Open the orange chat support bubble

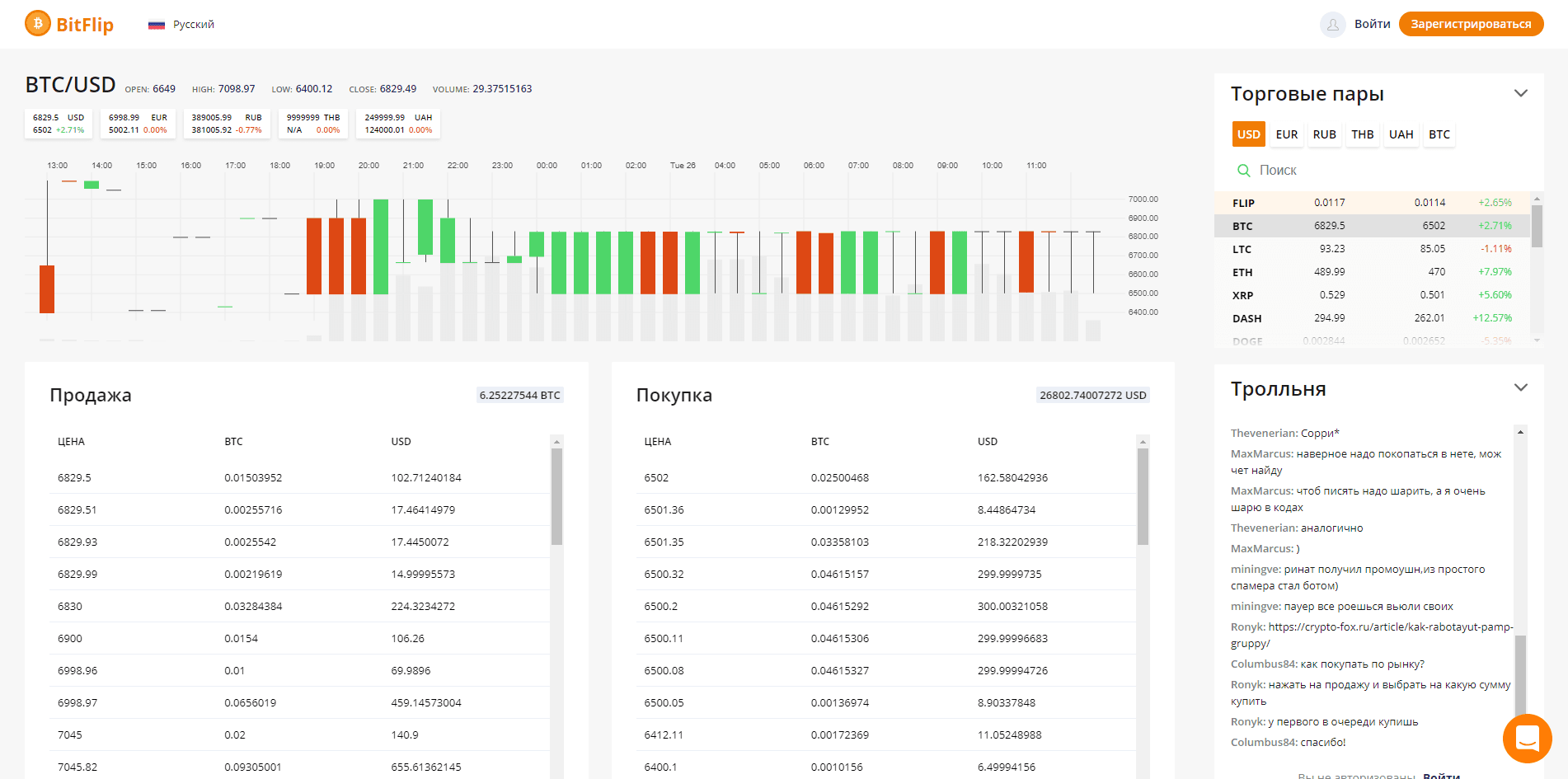coord(1527,738)
